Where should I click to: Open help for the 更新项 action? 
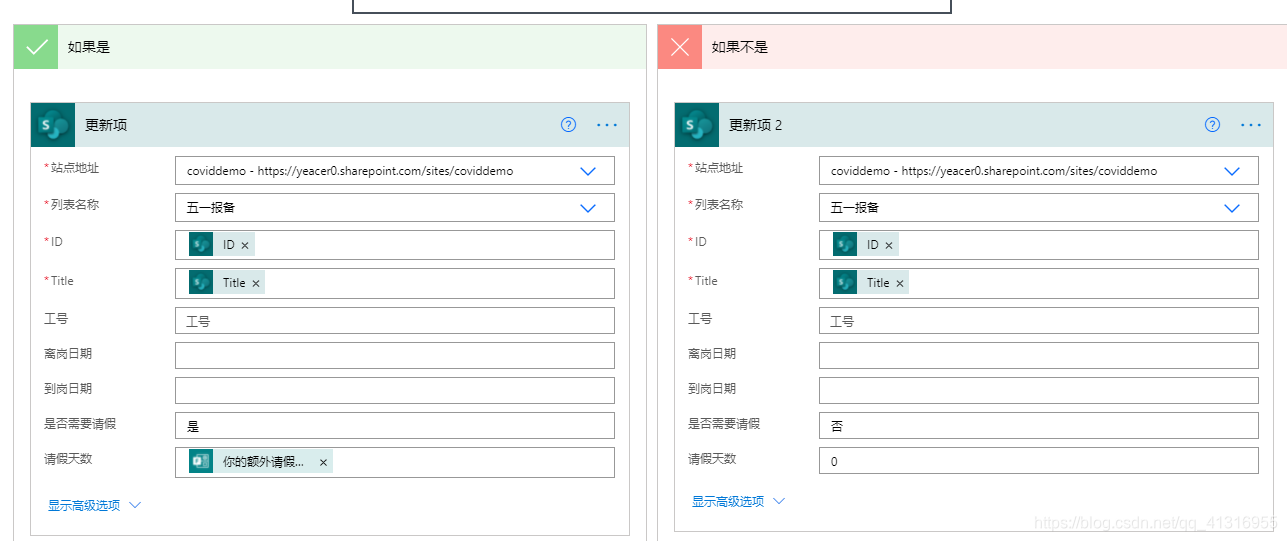point(568,125)
